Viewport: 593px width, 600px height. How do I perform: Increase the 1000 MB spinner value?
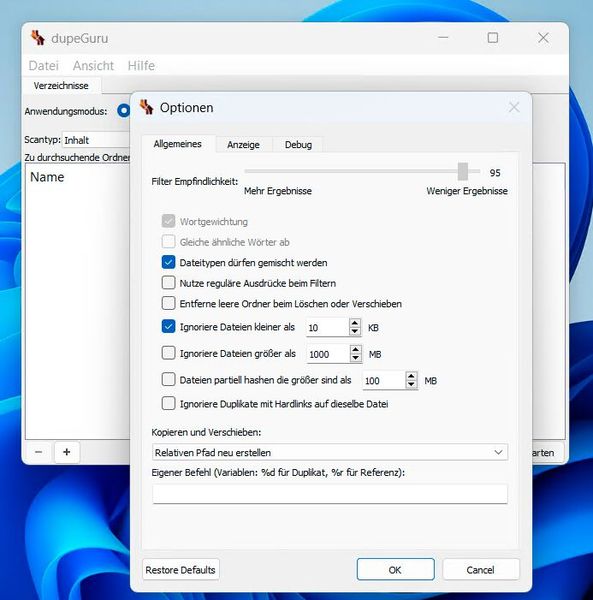(x=356, y=350)
